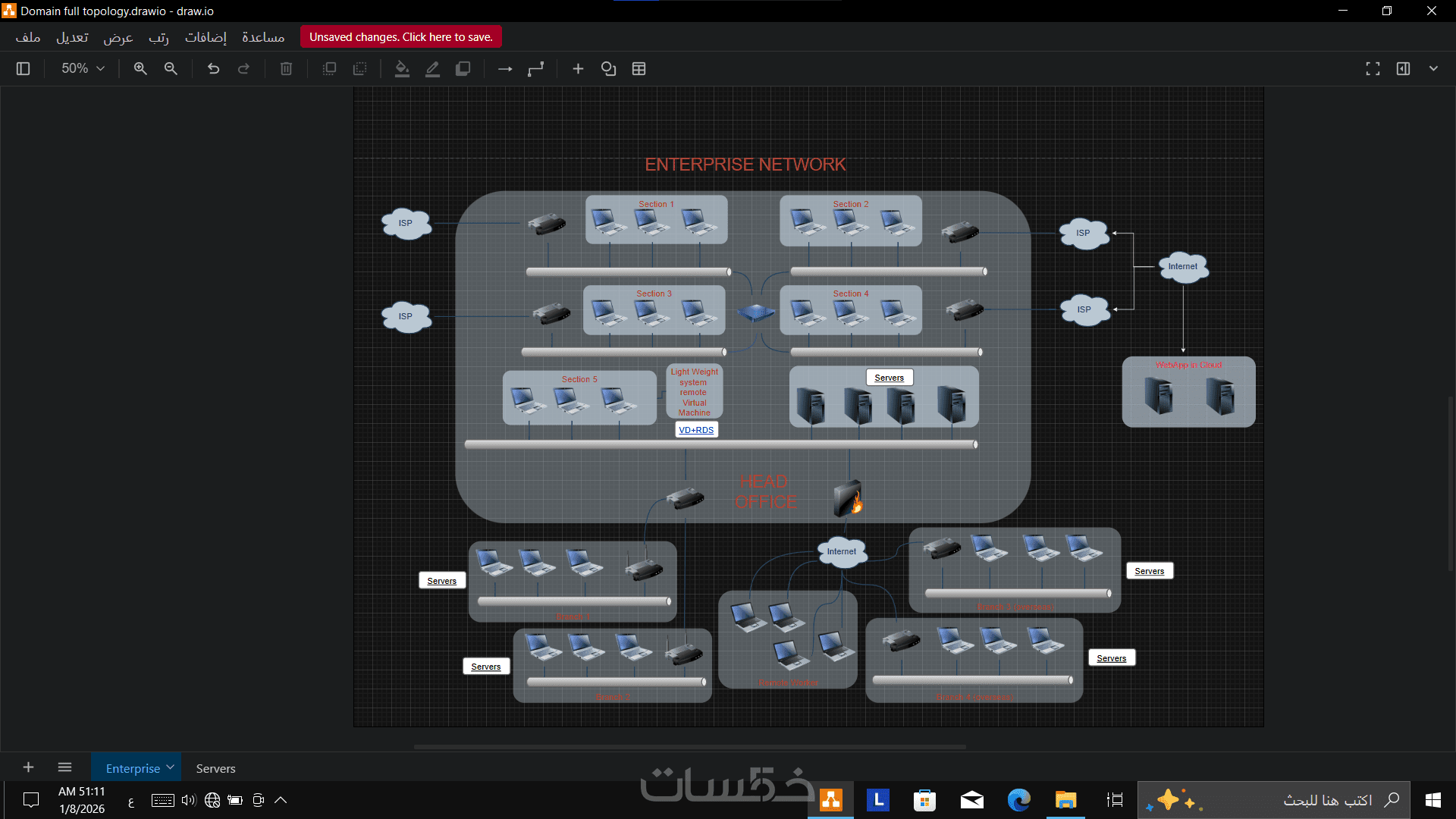Click the Zoom Out magnifier icon
This screenshot has height=819, width=1456.
point(171,69)
